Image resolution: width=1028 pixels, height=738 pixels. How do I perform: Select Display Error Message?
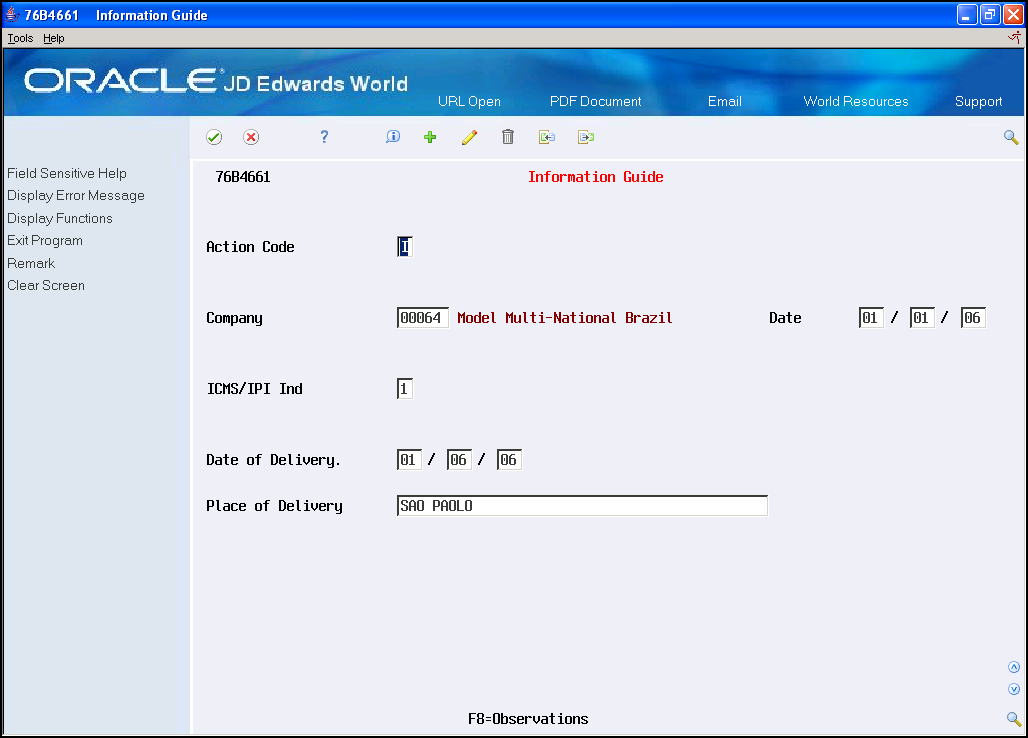pyautogui.click(x=76, y=195)
